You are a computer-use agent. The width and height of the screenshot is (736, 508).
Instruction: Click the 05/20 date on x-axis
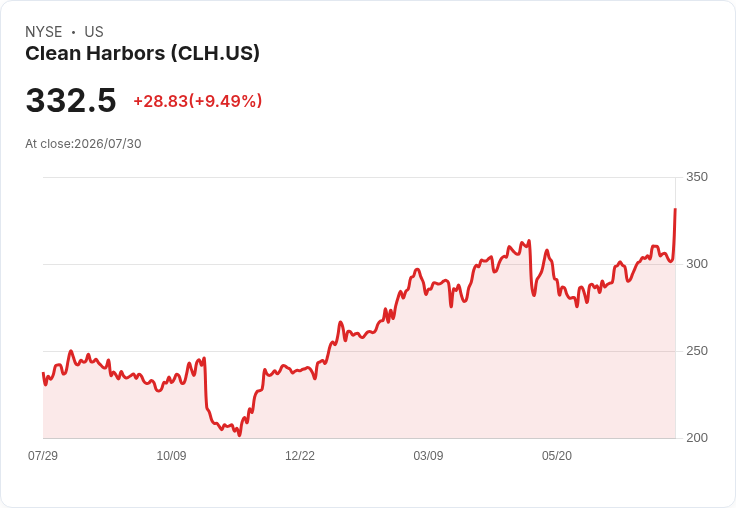click(557, 455)
